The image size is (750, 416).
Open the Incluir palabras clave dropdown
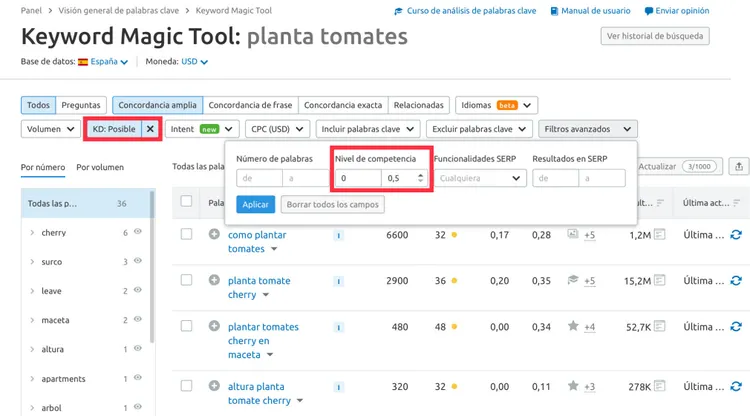click(x=368, y=129)
